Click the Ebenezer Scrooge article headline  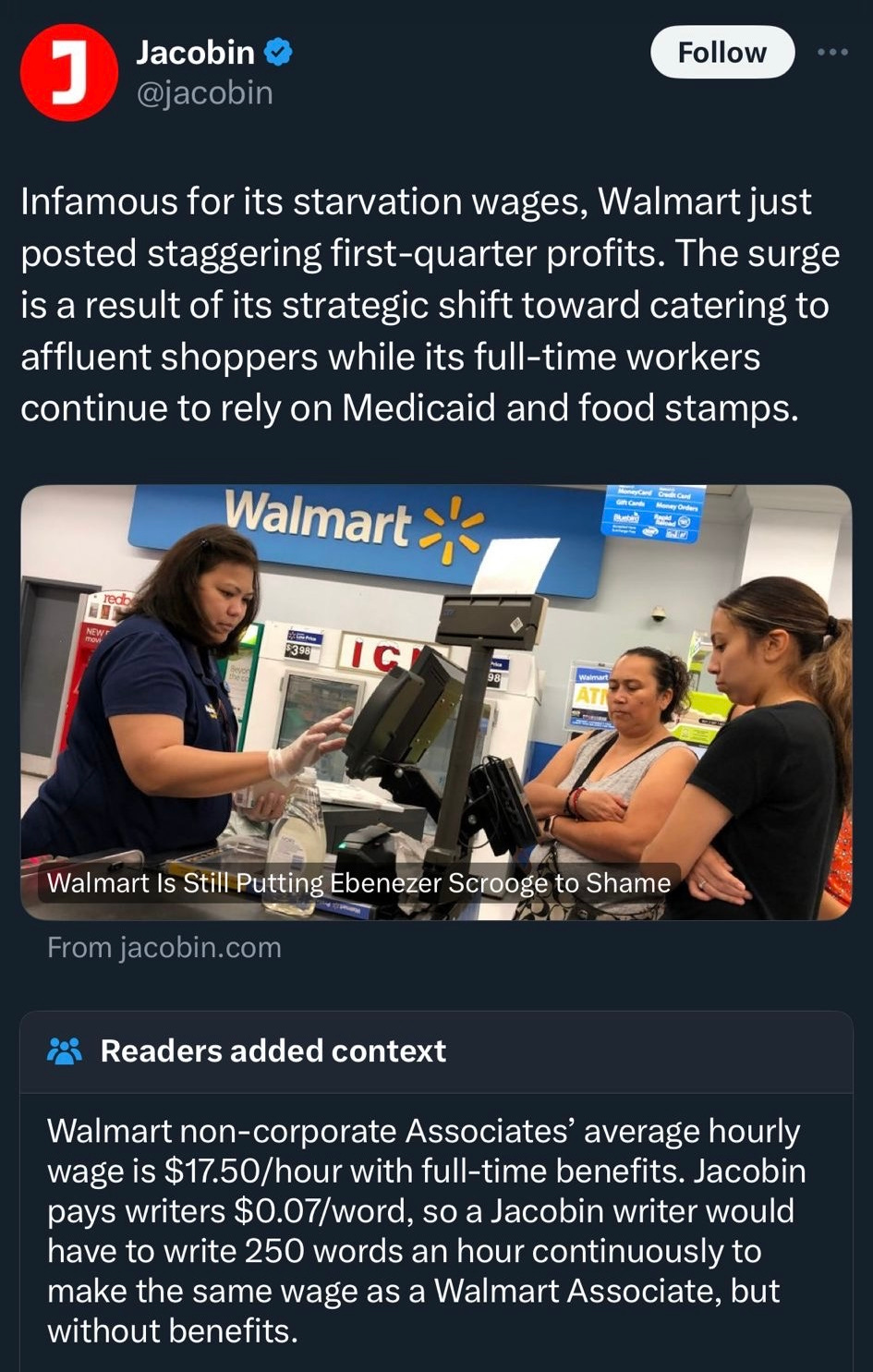click(359, 883)
